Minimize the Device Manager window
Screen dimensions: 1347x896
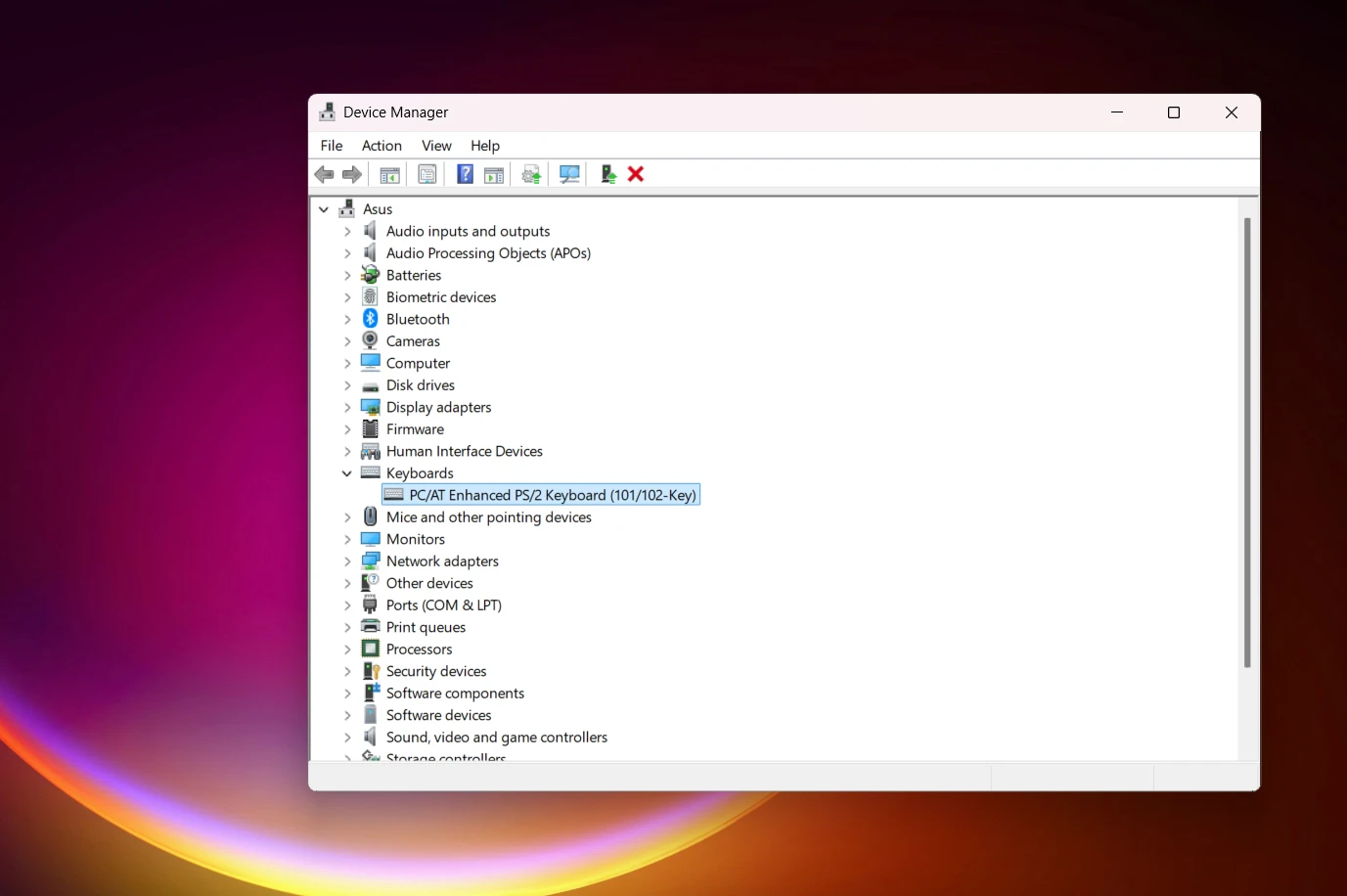[1117, 112]
